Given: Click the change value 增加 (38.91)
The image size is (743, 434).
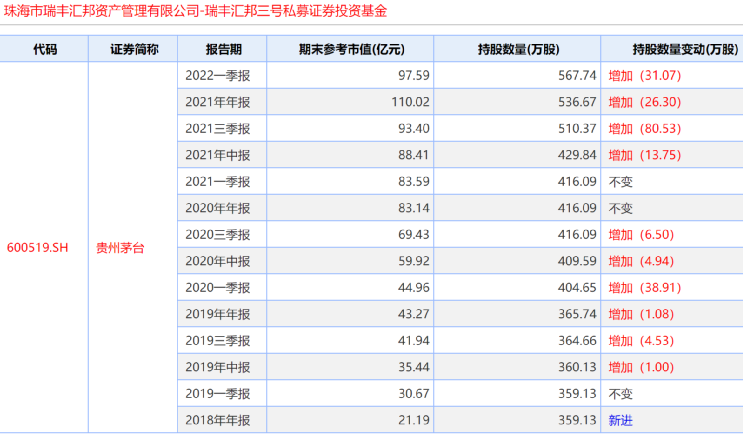Looking at the screenshot, I should [645, 288].
